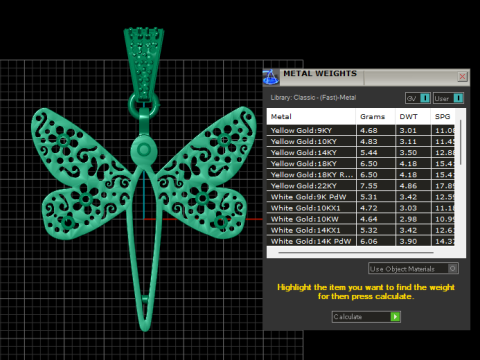
Task: Select the Yellow Gold:14KY row
Action: tap(361, 152)
